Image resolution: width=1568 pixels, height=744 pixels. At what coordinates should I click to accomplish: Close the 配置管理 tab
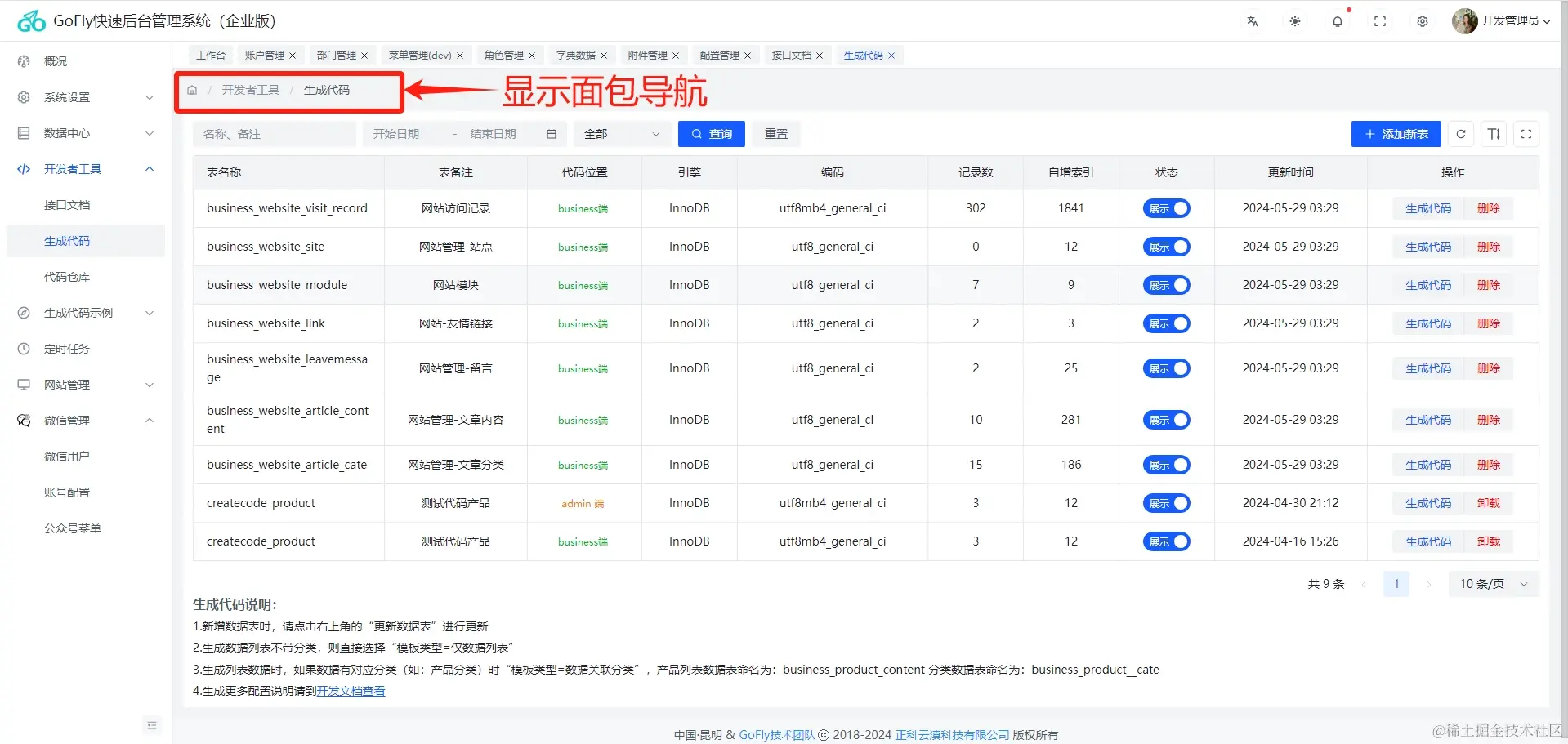748,56
